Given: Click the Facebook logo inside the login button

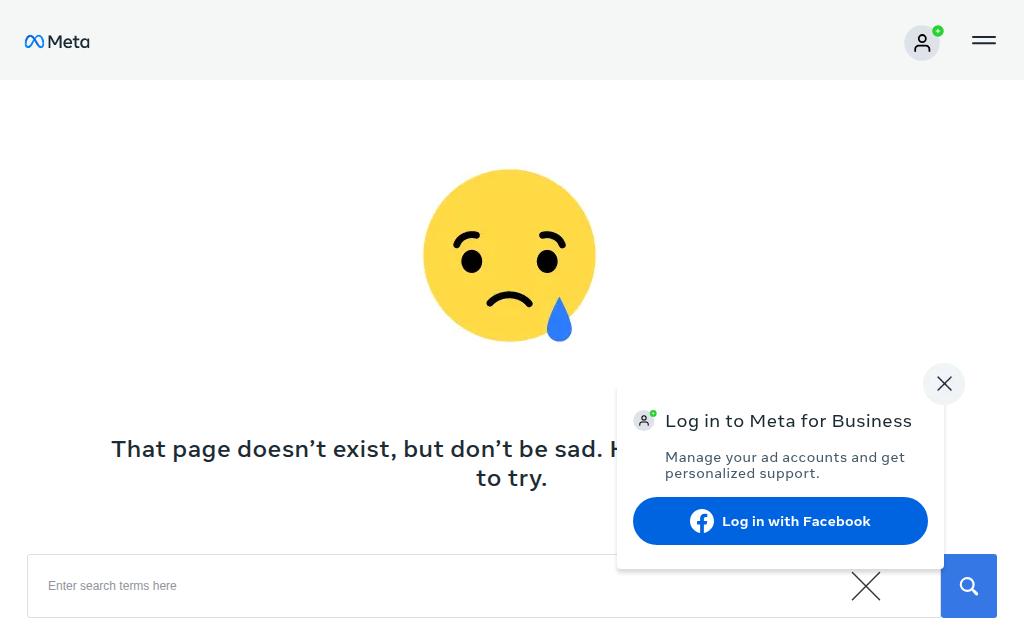Looking at the screenshot, I should [702, 521].
